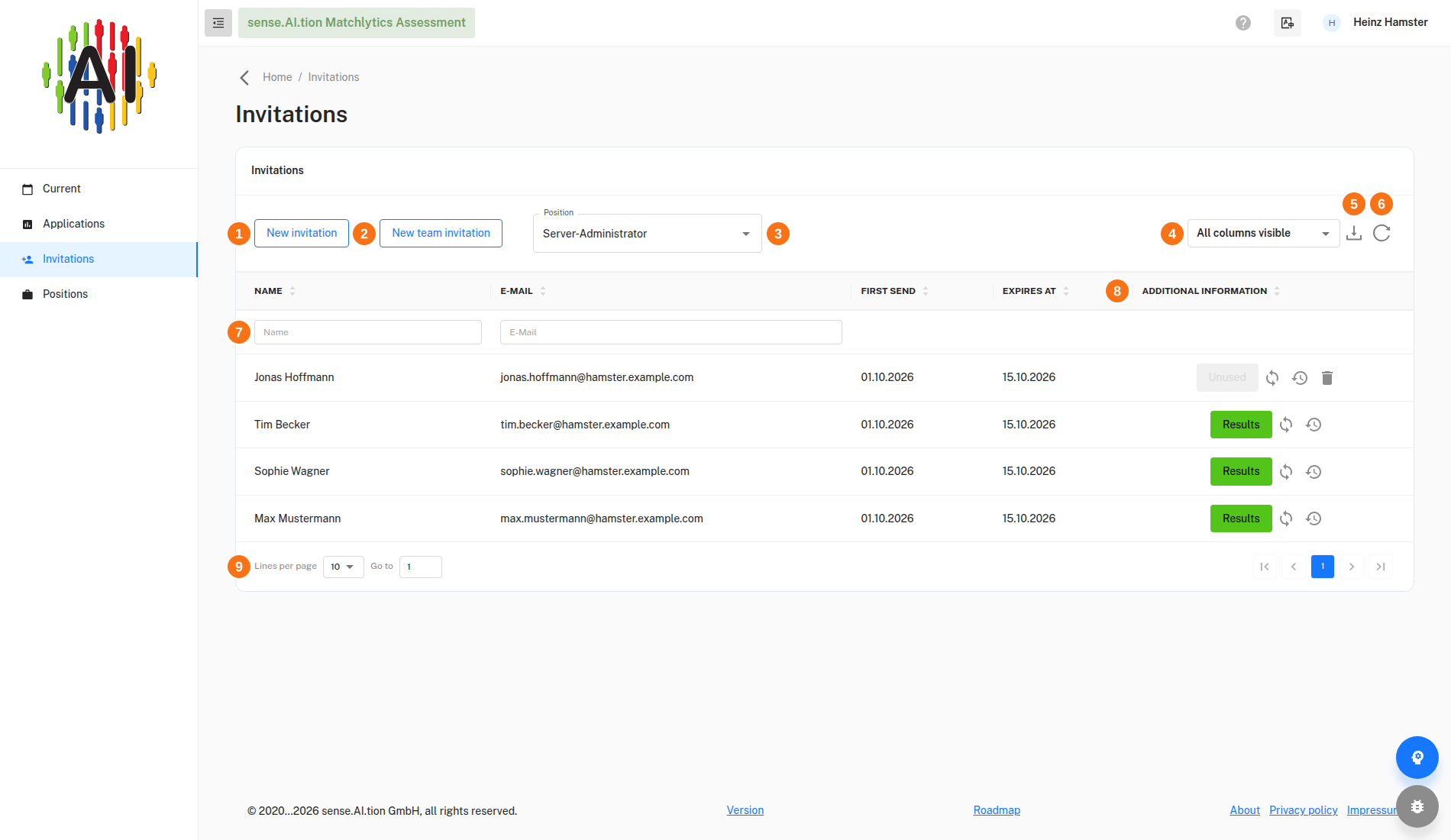The width and height of the screenshot is (1451, 840).
Task: Go back using breadcrumb arrow
Action: tap(244, 77)
